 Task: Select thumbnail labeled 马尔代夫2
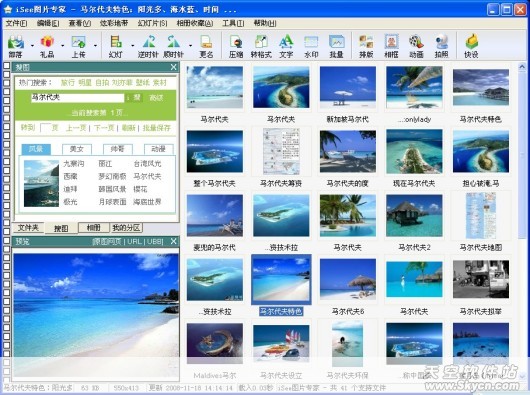pos(414,216)
